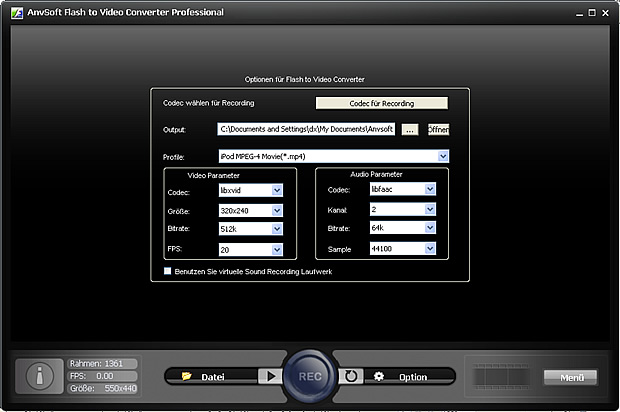Viewport: 620px width, 412px height.
Task: Click the 'Audio Parameter' group title
Action: (376, 174)
